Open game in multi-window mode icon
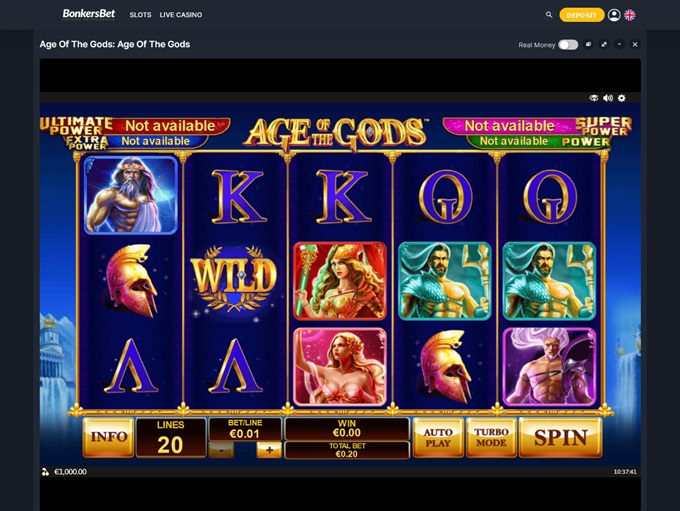 pos(588,44)
